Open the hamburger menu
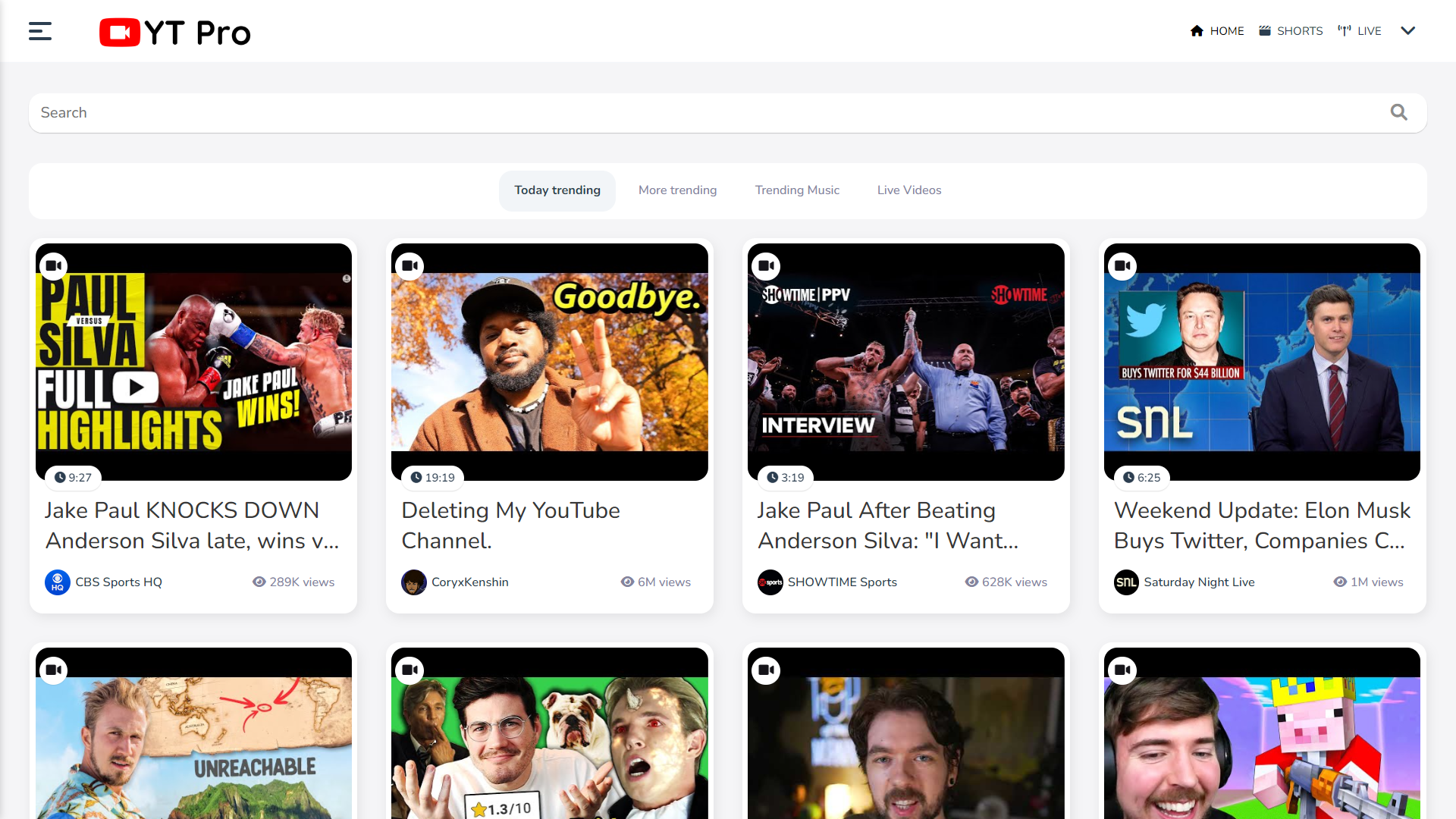The width and height of the screenshot is (1456, 819). [40, 31]
